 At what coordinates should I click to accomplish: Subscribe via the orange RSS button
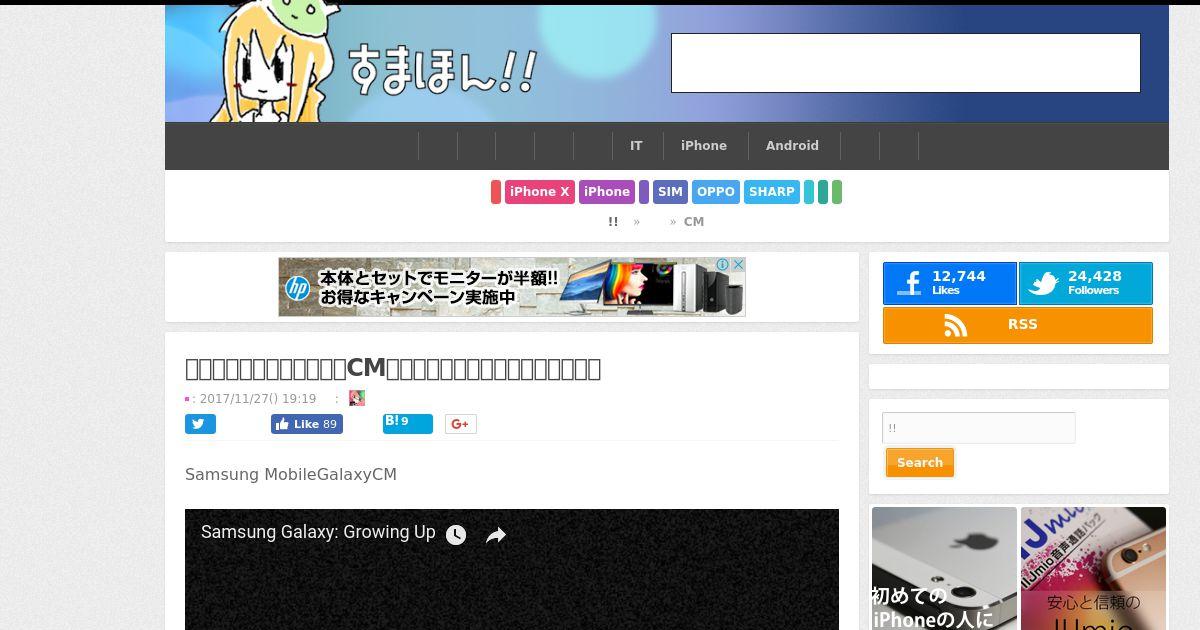tap(1018, 325)
